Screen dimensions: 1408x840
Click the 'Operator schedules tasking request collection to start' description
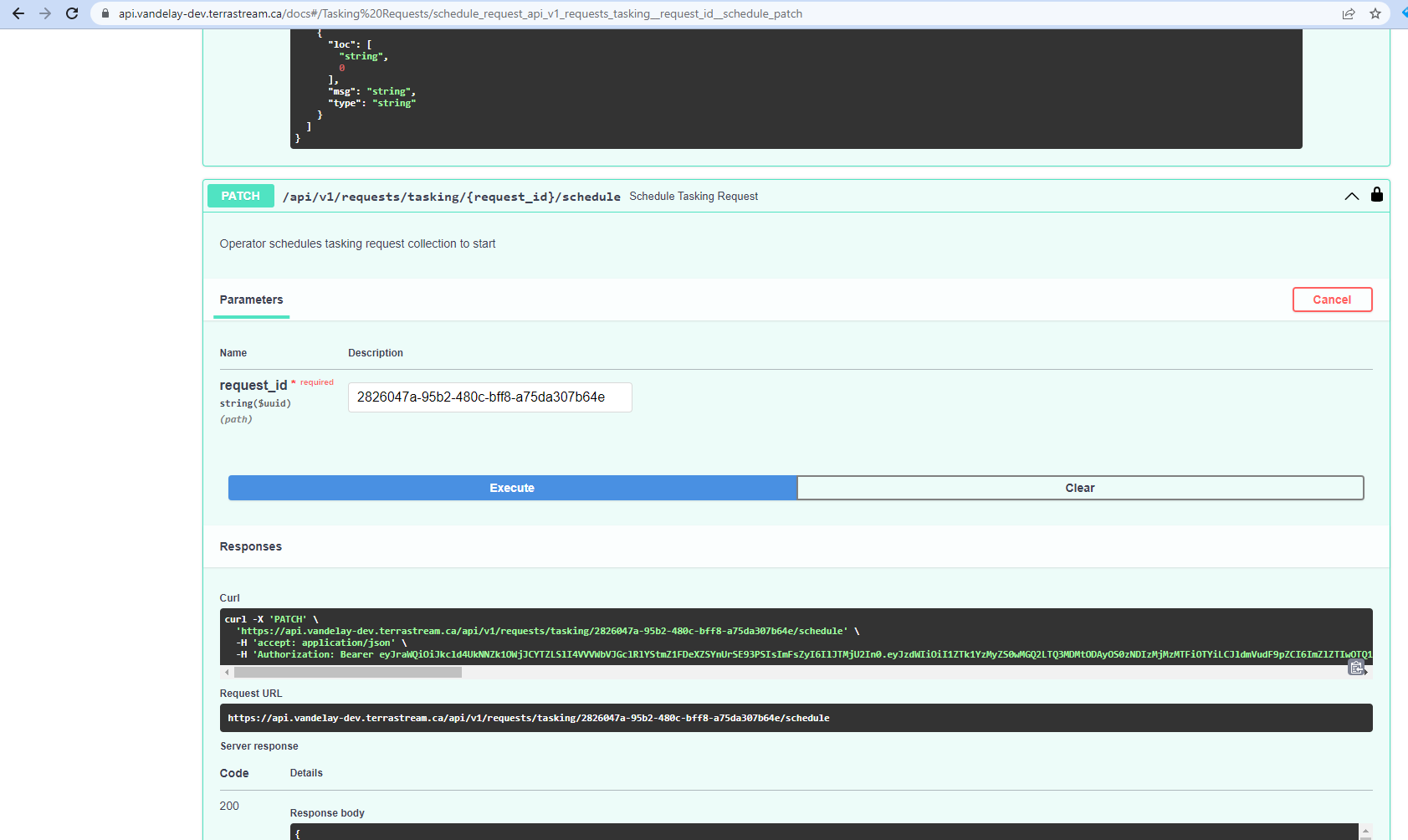357,243
